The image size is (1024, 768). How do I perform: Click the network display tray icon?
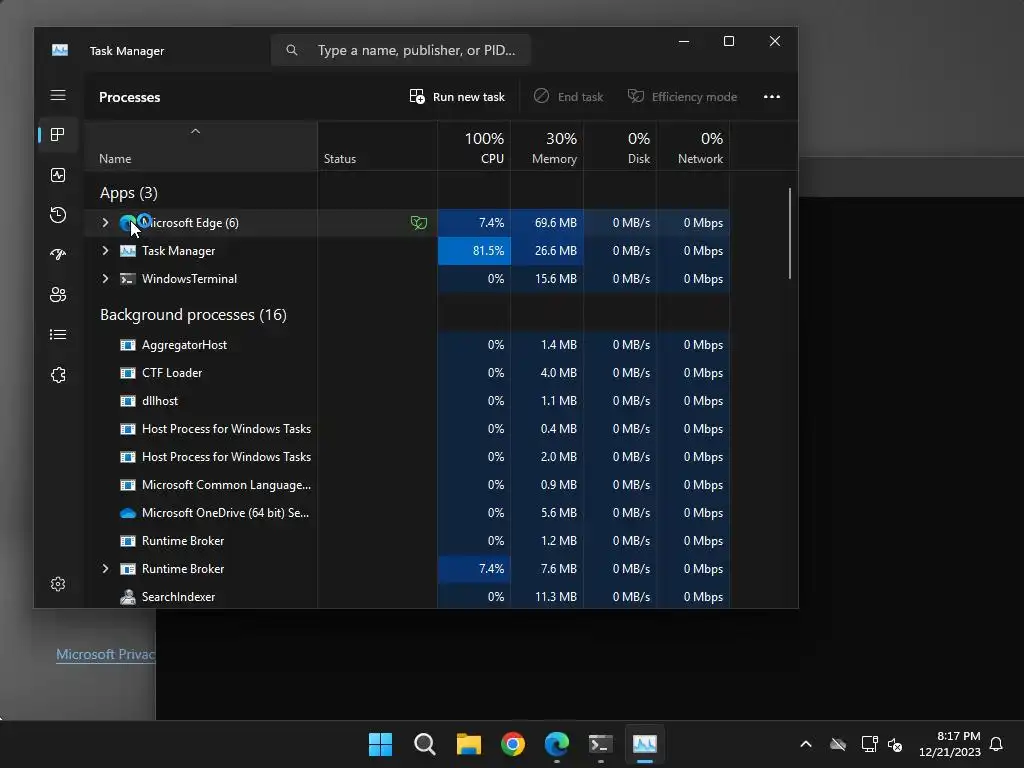[x=869, y=744]
